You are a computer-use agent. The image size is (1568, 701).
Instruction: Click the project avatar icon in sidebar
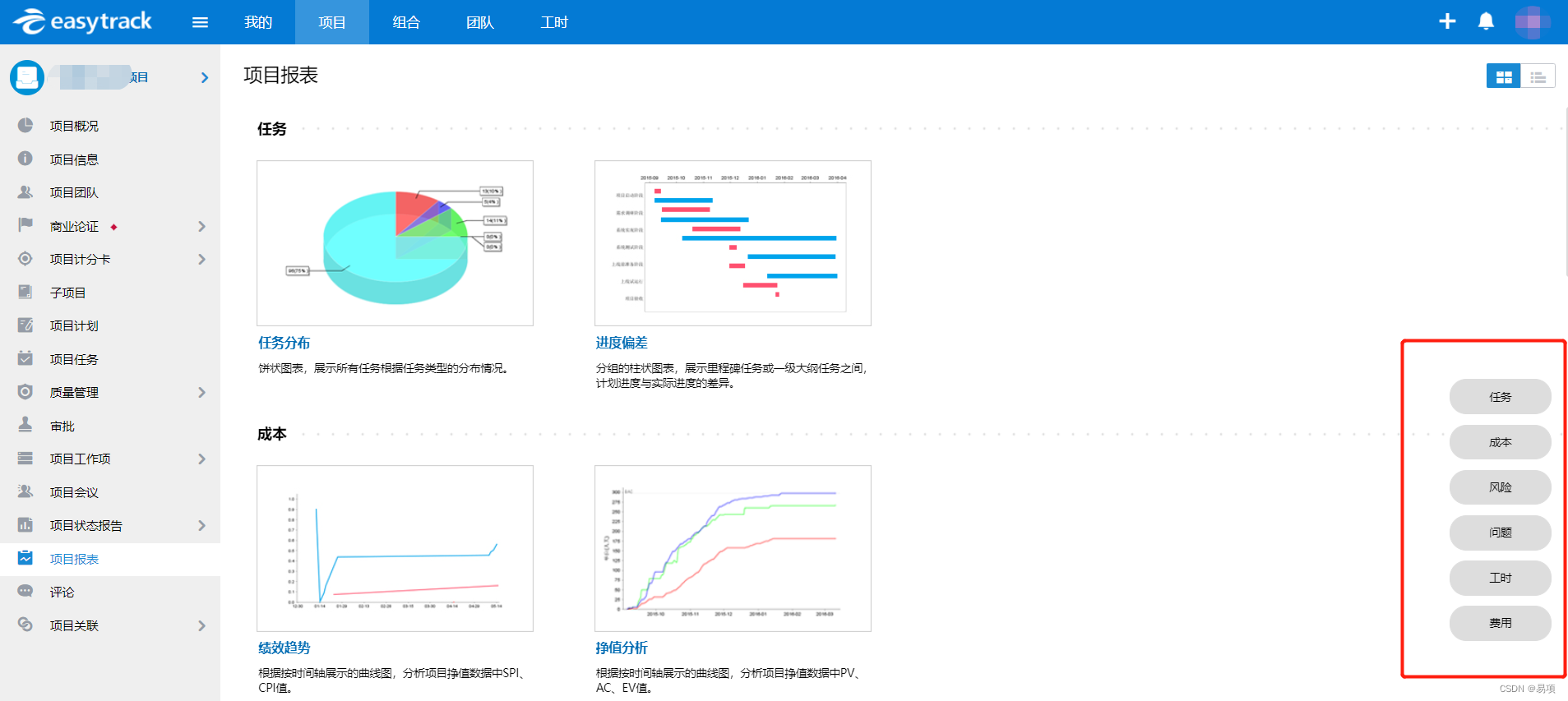coord(27,77)
